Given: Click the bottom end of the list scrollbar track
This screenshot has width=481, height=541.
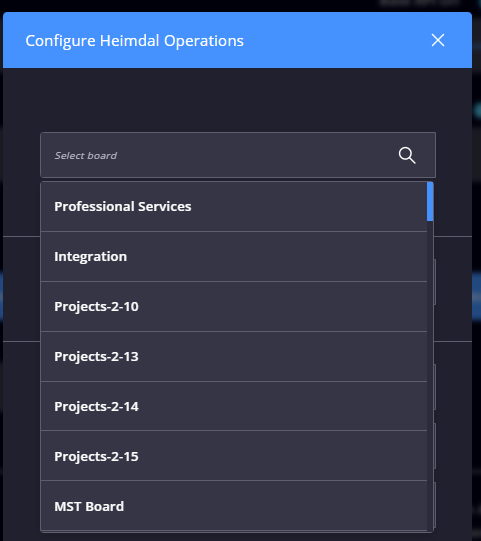Looking at the screenshot, I should tap(430, 526).
